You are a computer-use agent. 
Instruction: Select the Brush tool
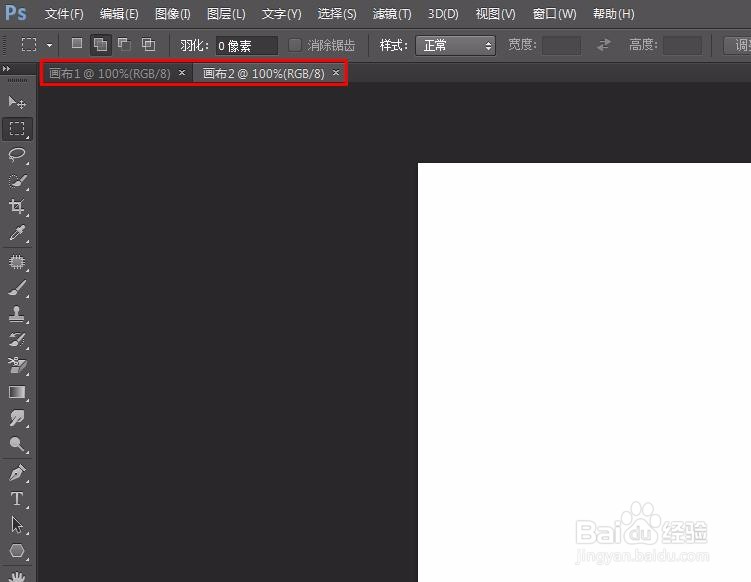coord(17,288)
